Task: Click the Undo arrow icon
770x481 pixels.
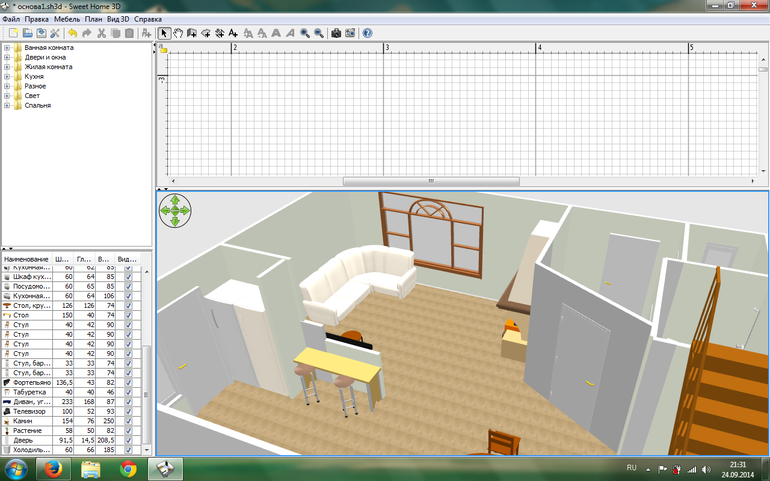Action: pos(73,33)
